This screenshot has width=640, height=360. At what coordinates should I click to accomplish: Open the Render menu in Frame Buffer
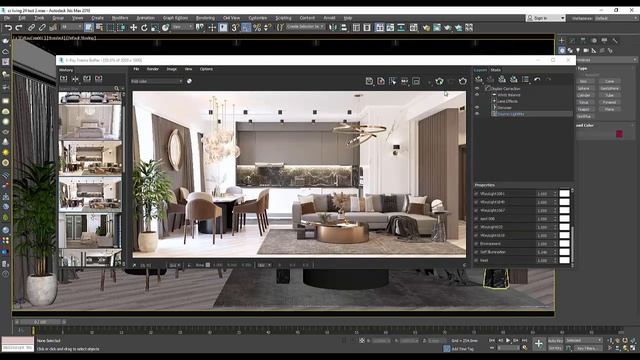click(153, 69)
